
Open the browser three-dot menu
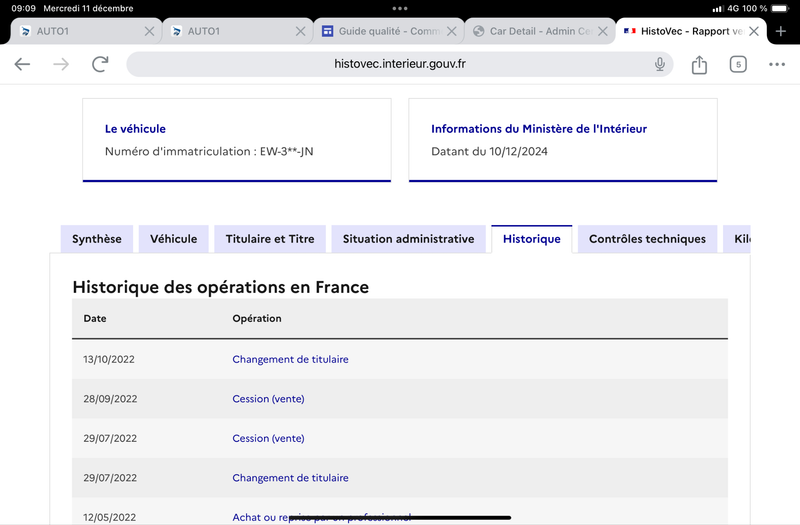point(777,64)
